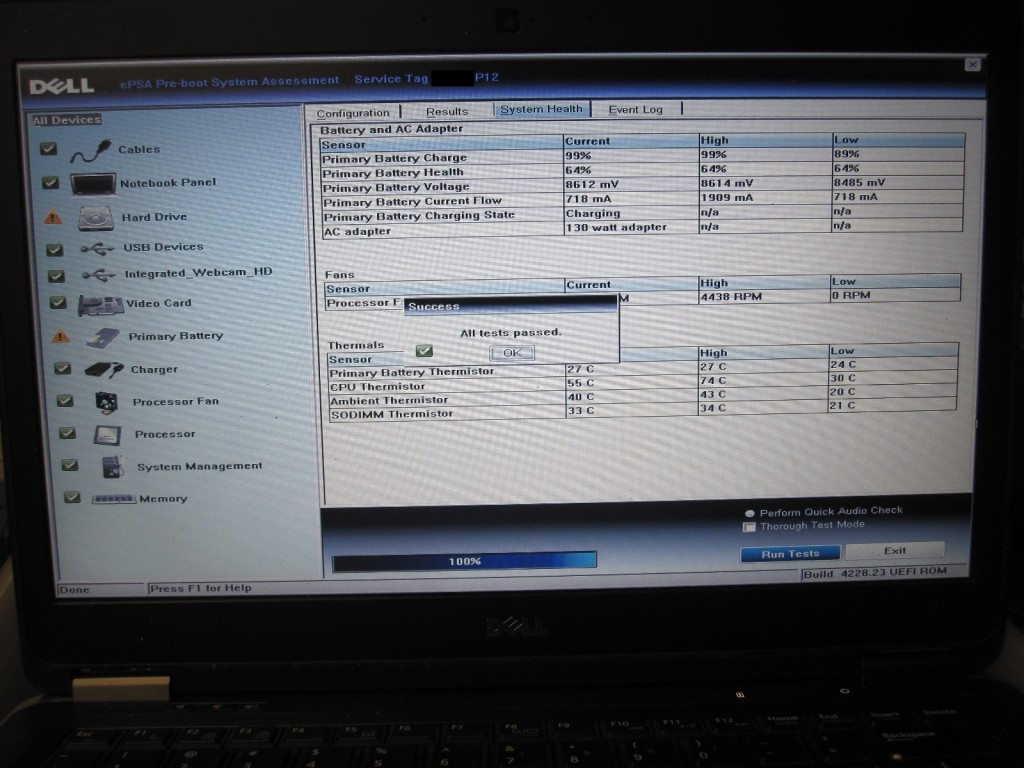Click the green check icon in Success dialog
The height and width of the screenshot is (768, 1024).
(x=424, y=351)
